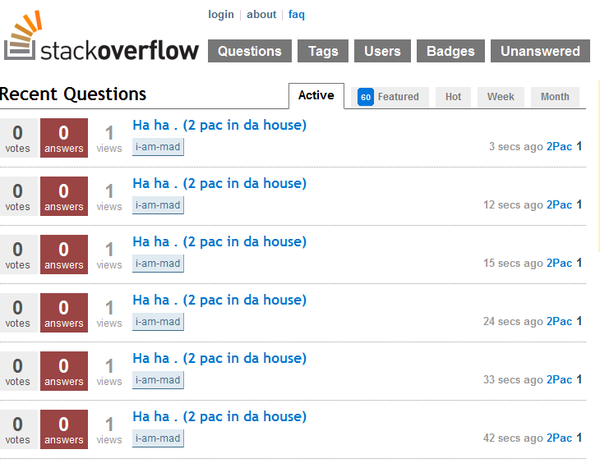Open 2Pac profile on 12 secs ago row
This screenshot has width=600, height=468.
[x=559, y=205]
